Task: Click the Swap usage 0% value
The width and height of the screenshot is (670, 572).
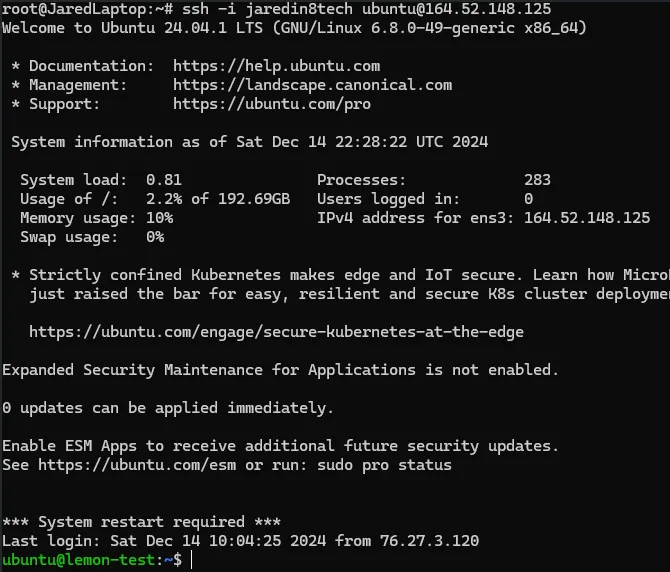Action: point(155,237)
